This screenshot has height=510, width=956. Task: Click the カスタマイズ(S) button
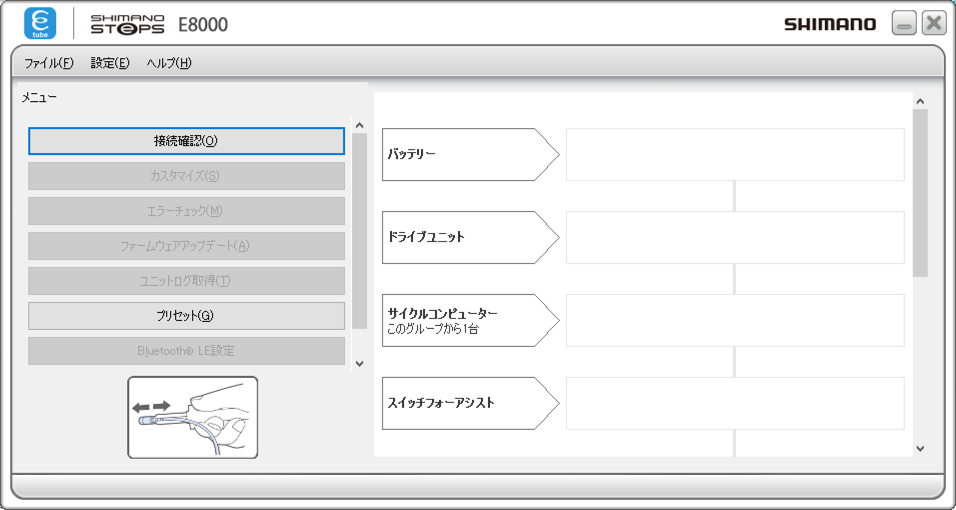click(186, 176)
